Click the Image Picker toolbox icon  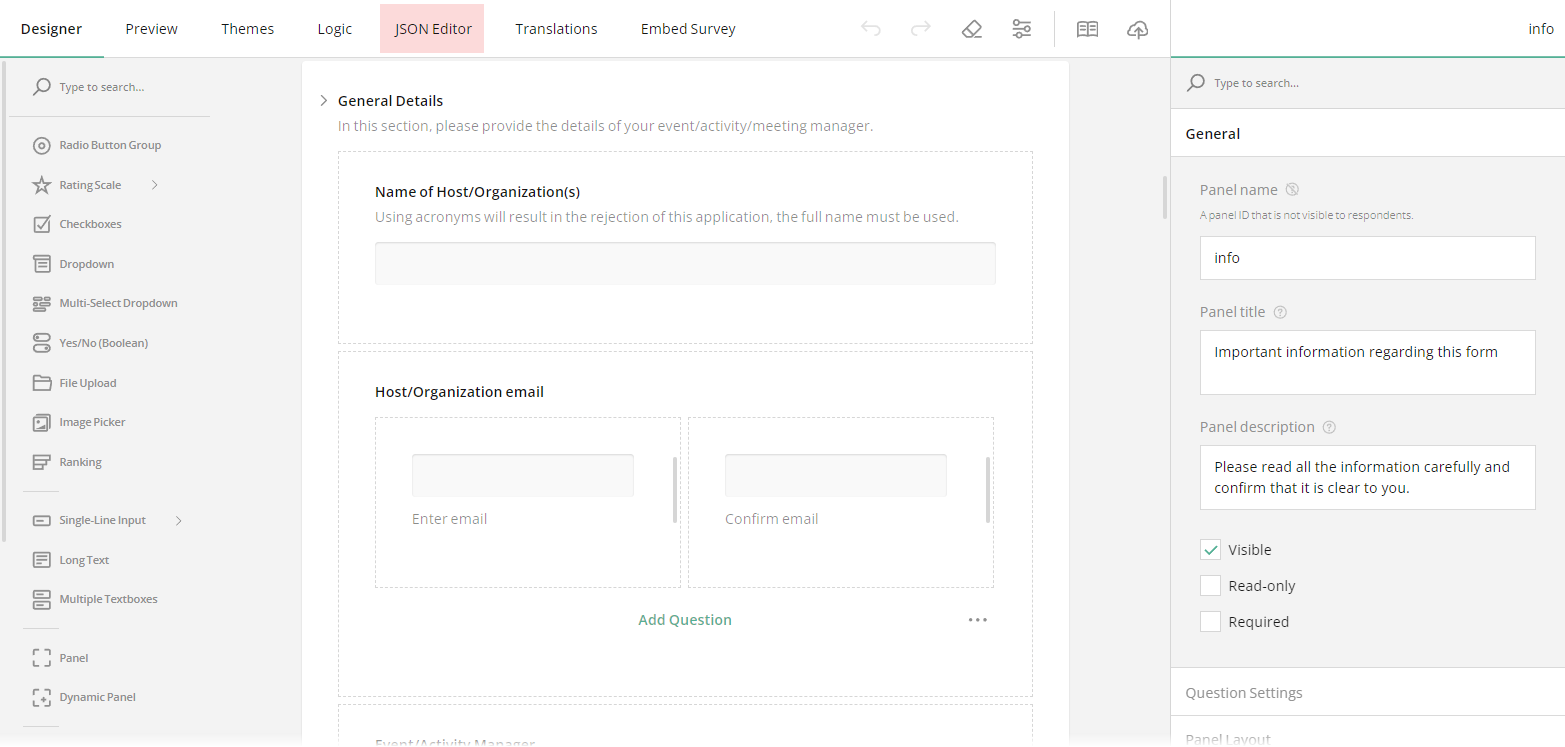(x=42, y=421)
